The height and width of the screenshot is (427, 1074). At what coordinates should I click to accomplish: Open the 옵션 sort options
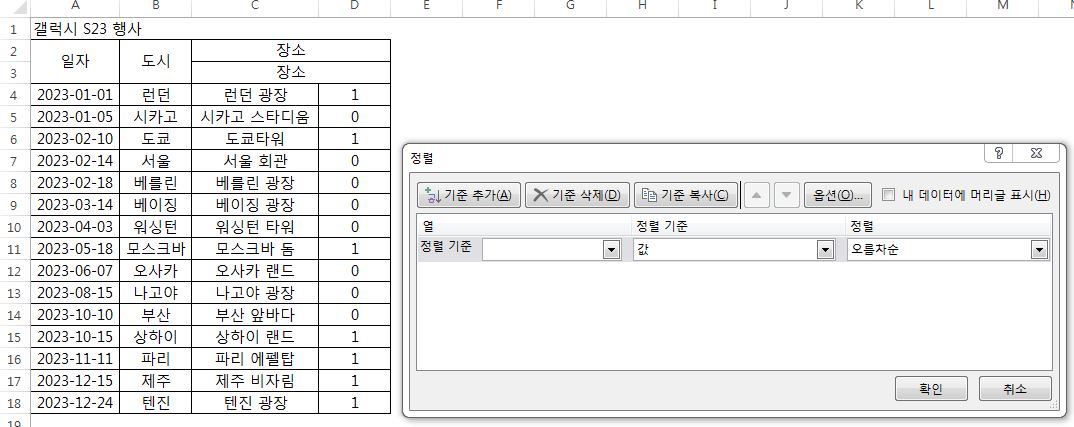(838, 195)
